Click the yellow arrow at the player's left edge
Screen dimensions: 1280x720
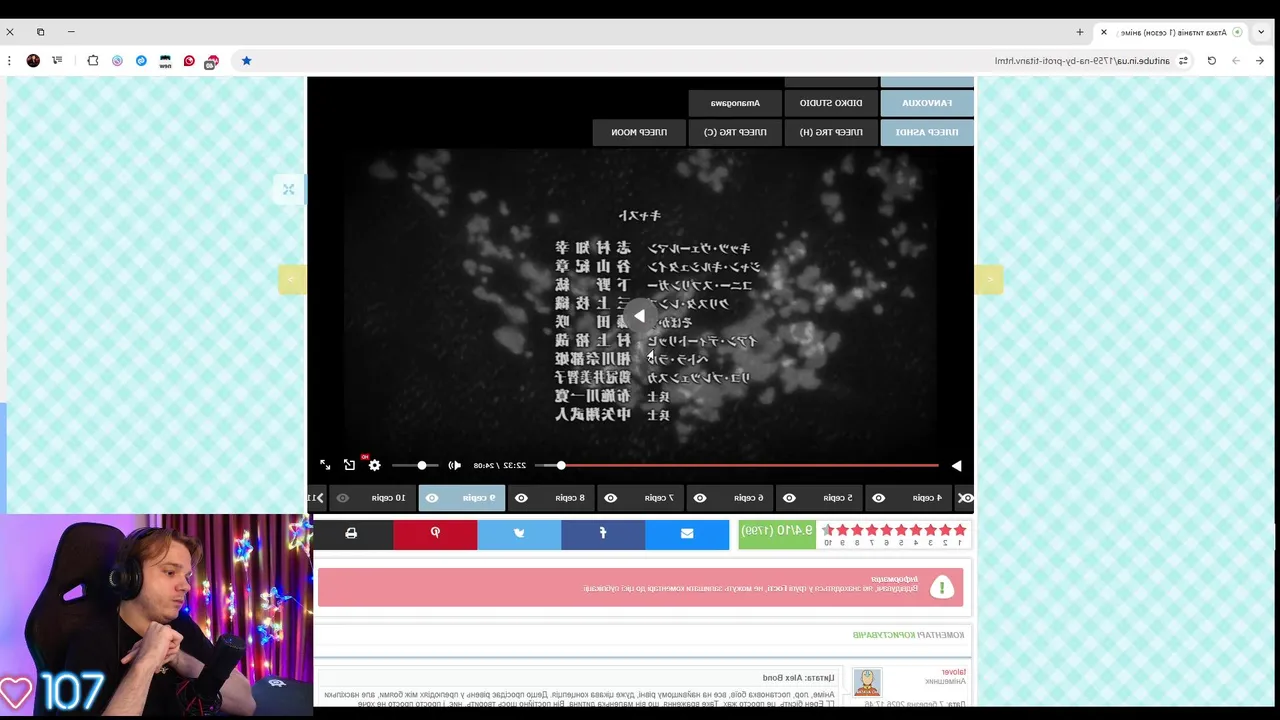click(x=292, y=280)
